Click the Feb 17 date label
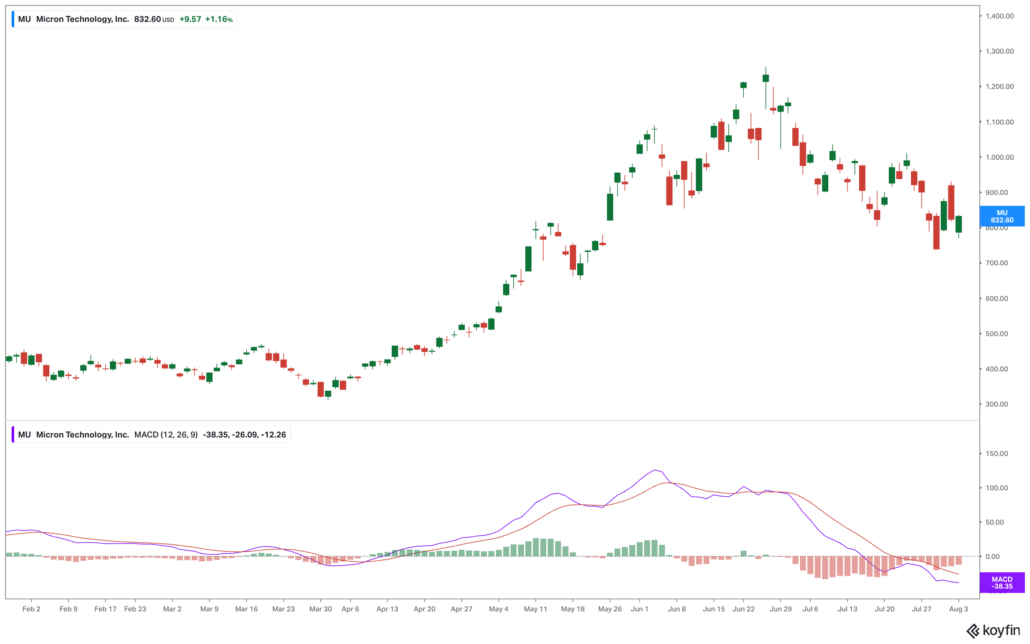Viewport: 1030px width, 644px height. [105, 609]
